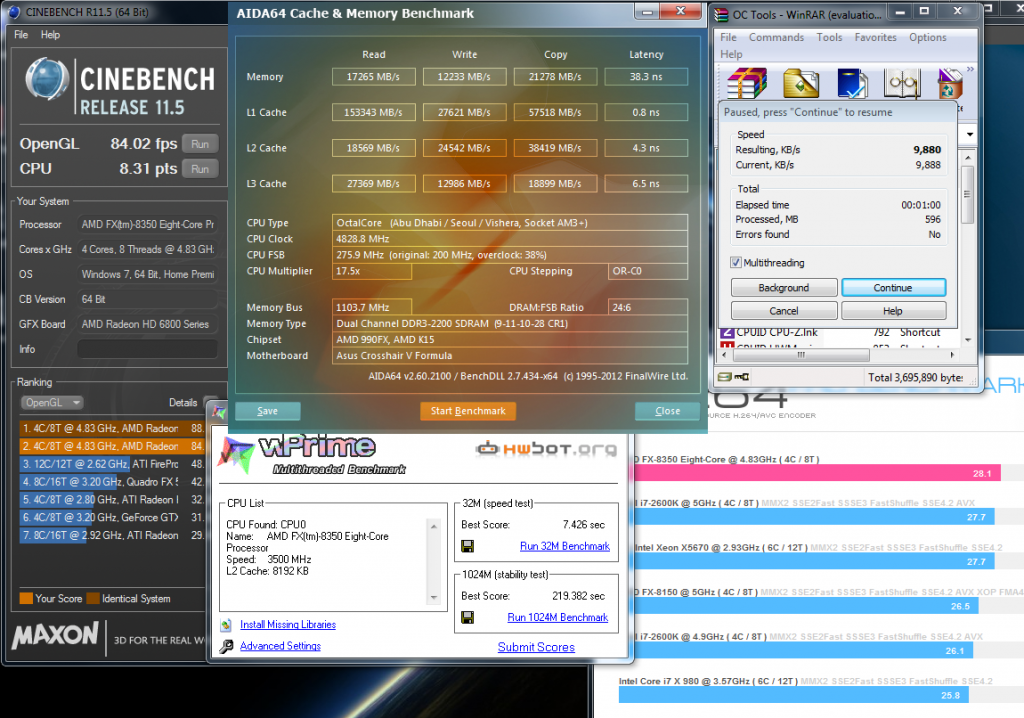Click Help button in WinRAR progress dialog
Viewport: 1024px width, 718px height.
click(x=893, y=311)
